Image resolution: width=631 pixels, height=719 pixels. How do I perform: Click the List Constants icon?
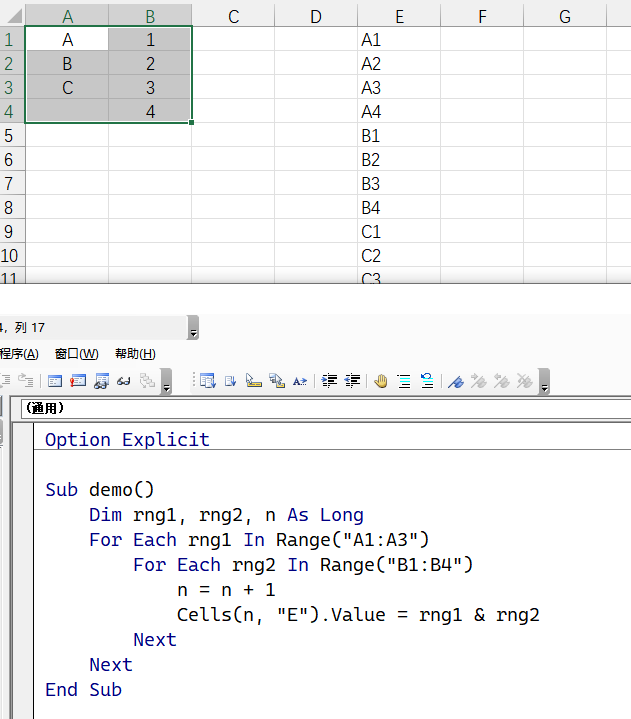(231, 381)
